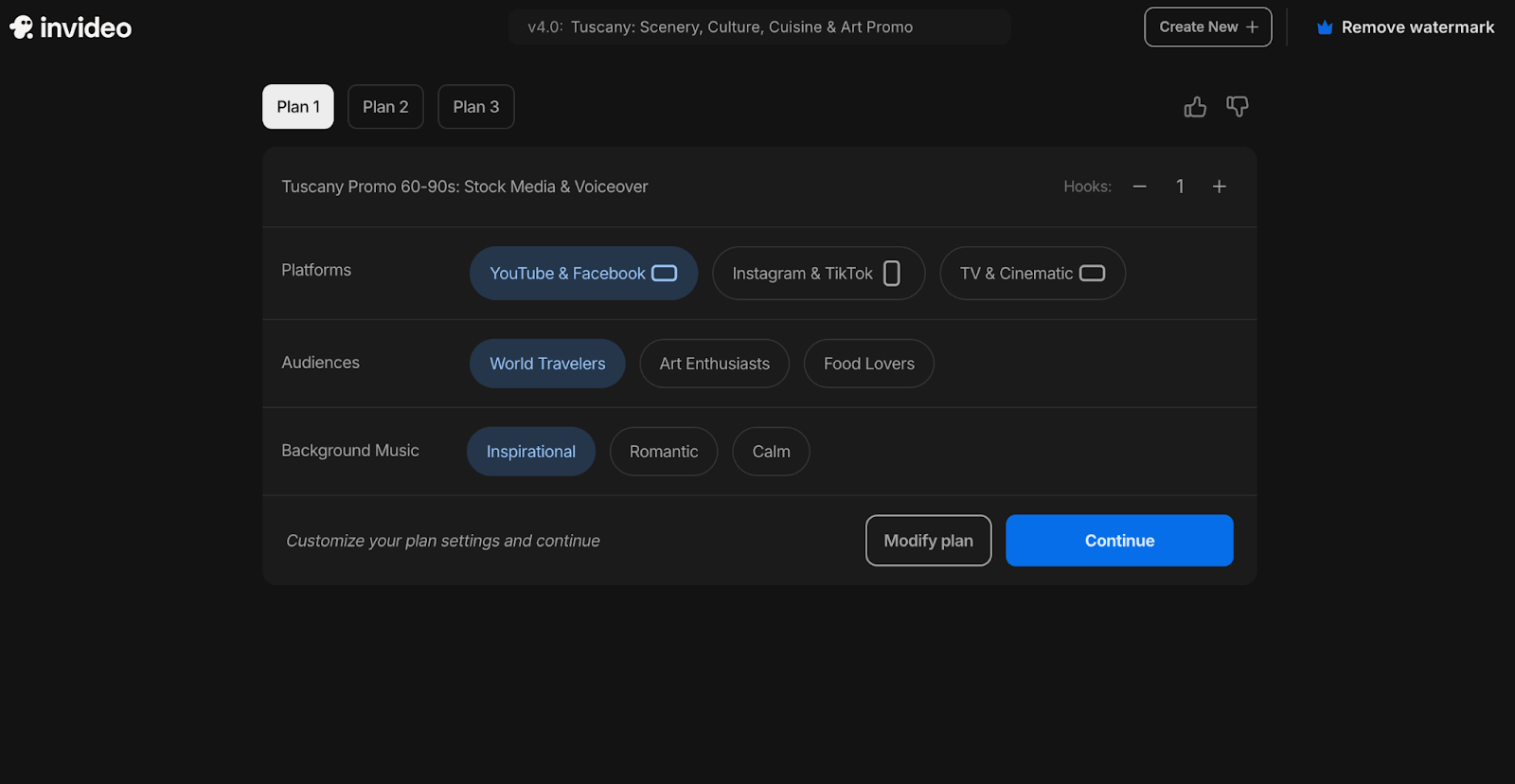Click the invideo logo
This screenshot has width=1515, height=784.
71,27
